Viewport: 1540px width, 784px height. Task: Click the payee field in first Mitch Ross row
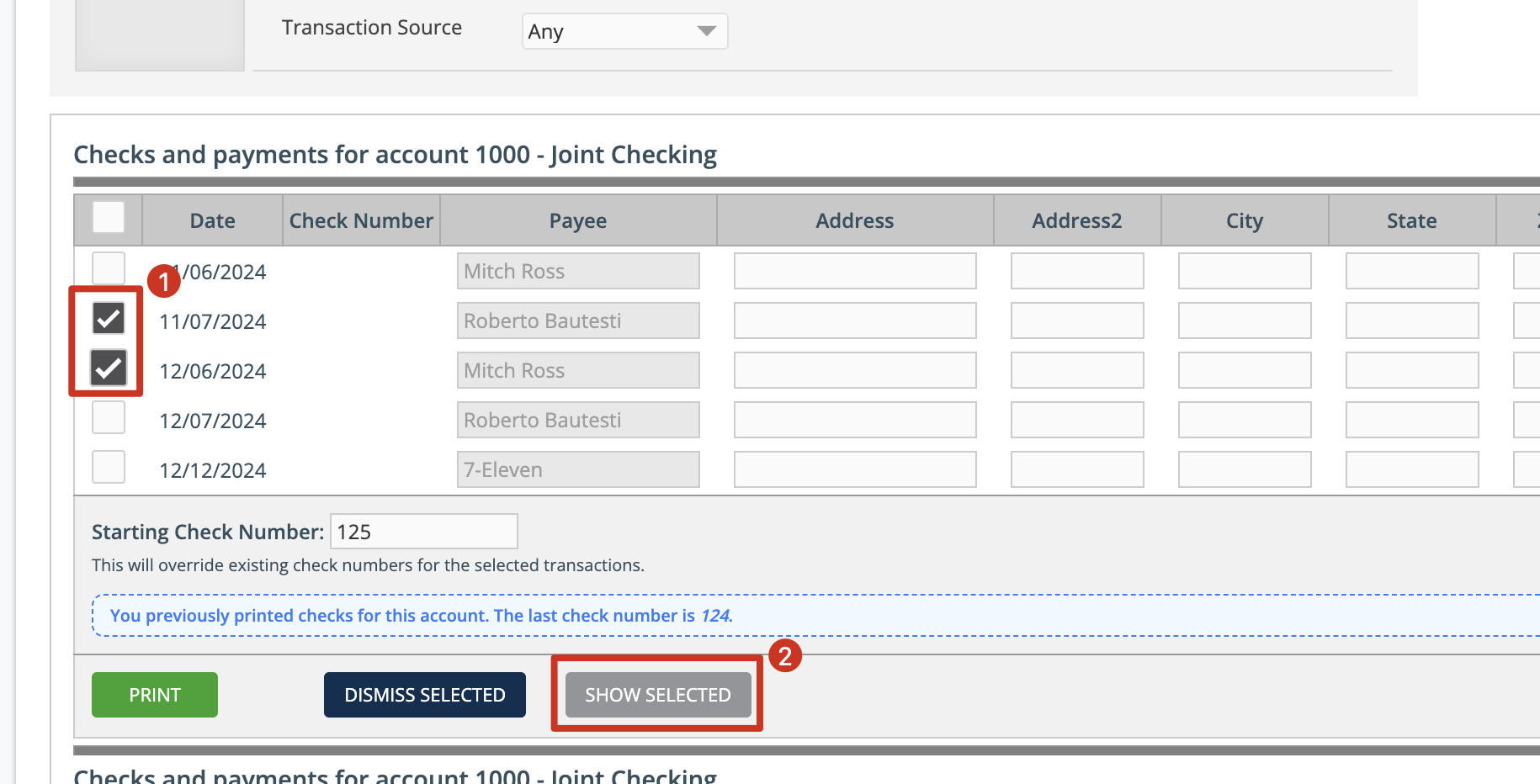(x=578, y=271)
